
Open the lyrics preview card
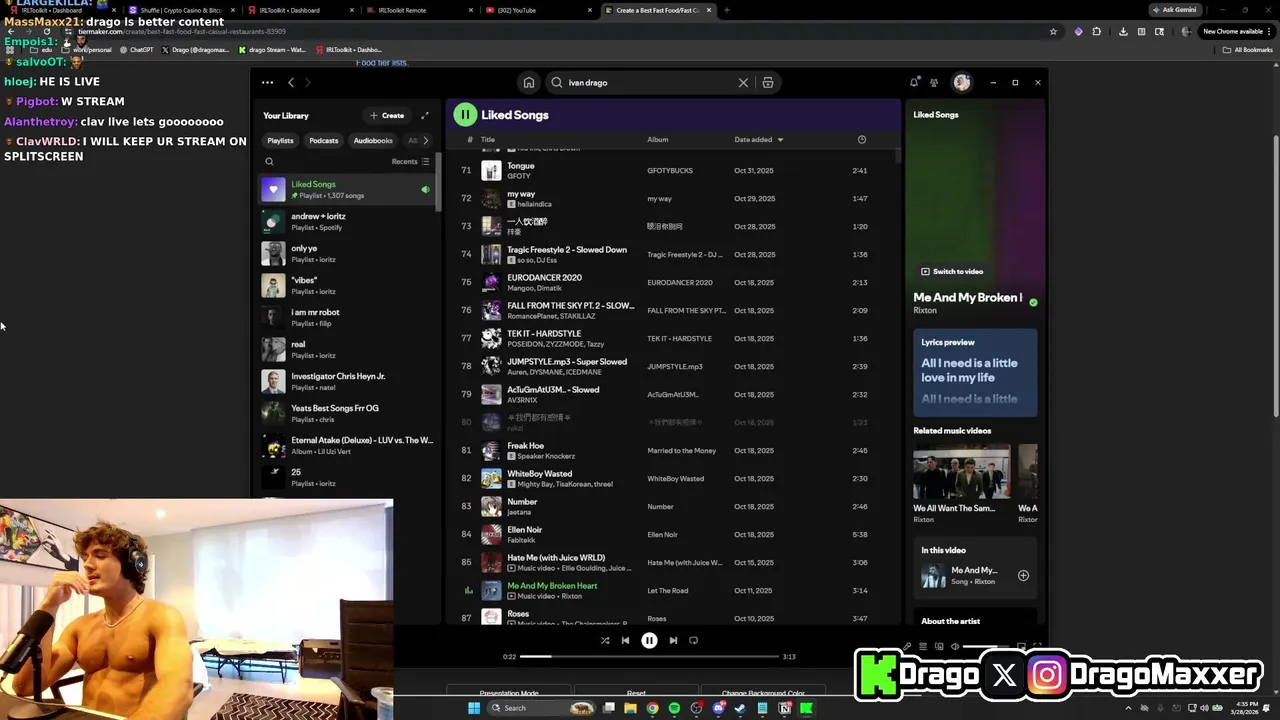[x=975, y=372]
